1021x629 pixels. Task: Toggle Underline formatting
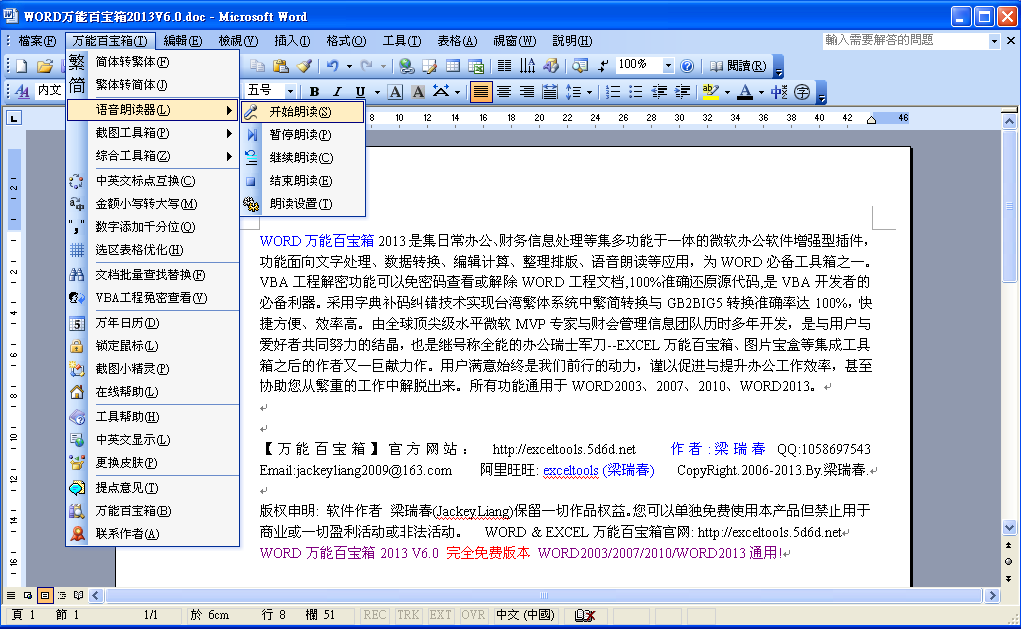[x=360, y=92]
